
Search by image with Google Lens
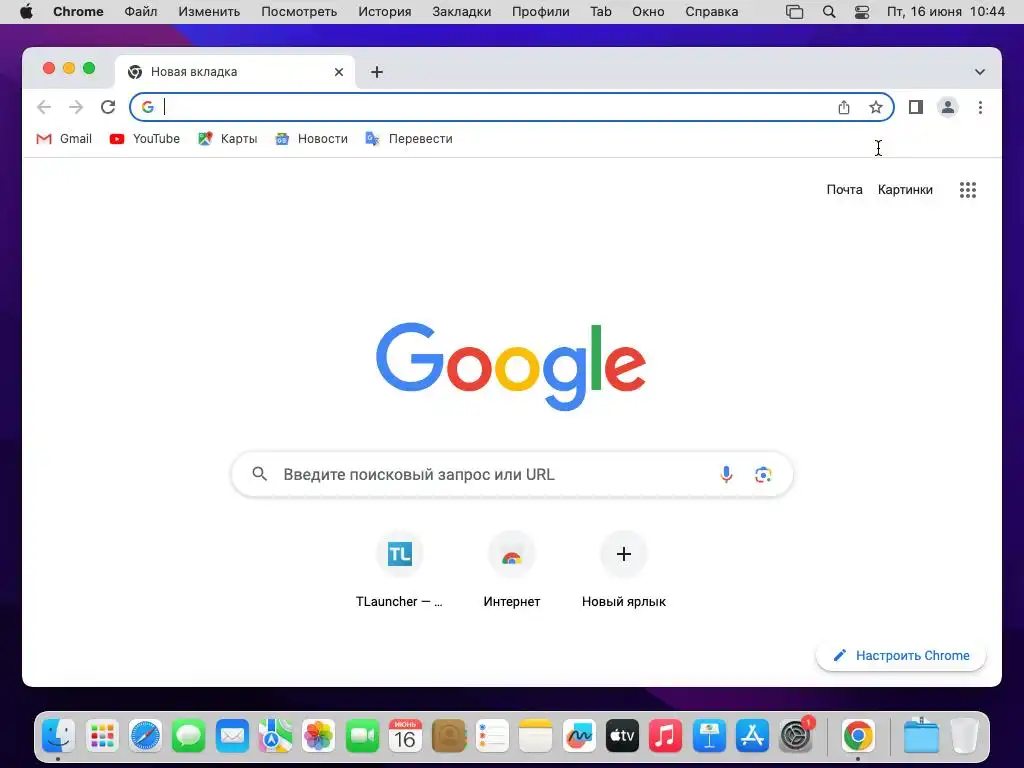coord(763,474)
